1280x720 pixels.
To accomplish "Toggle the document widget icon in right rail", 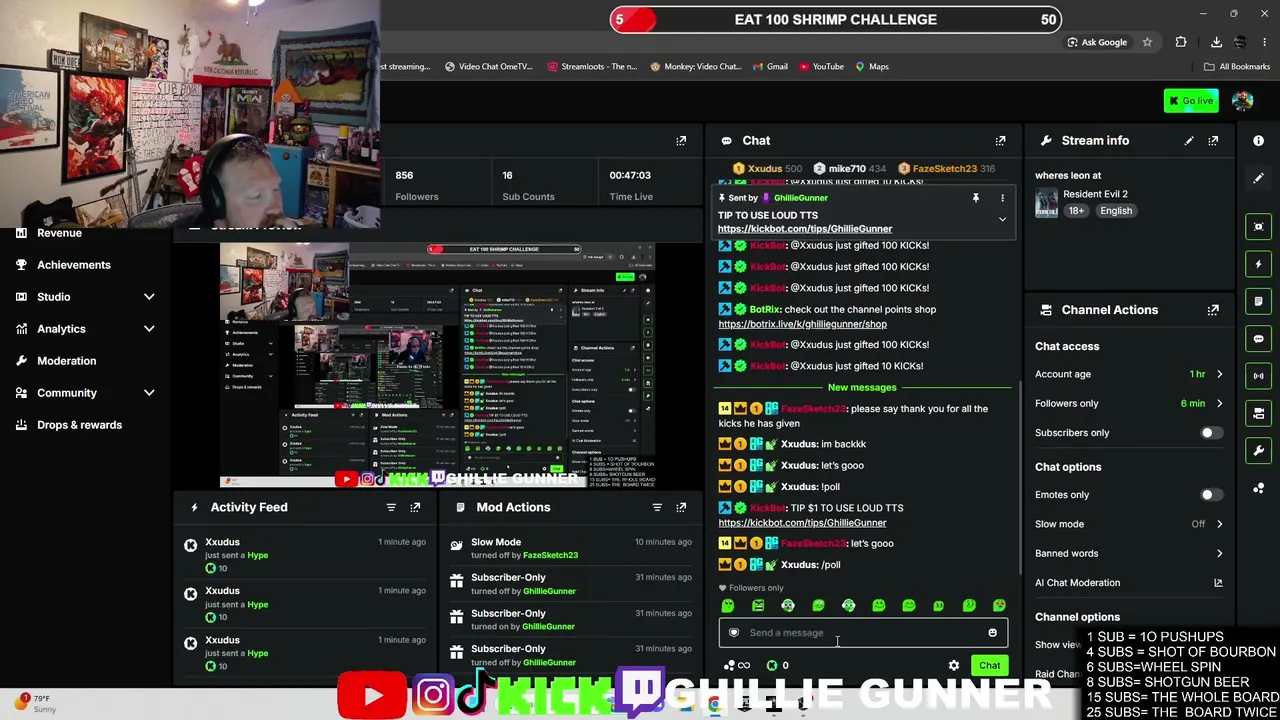I will (x=1258, y=301).
